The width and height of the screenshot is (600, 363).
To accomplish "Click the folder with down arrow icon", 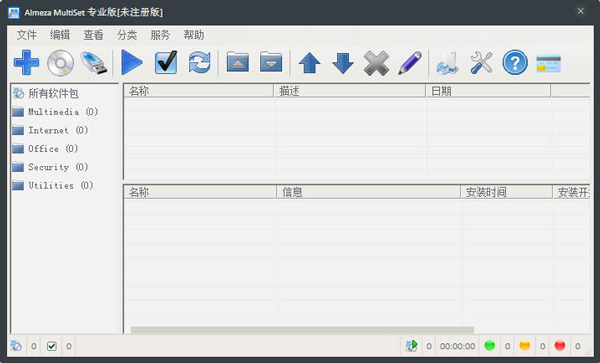I will [271, 62].
